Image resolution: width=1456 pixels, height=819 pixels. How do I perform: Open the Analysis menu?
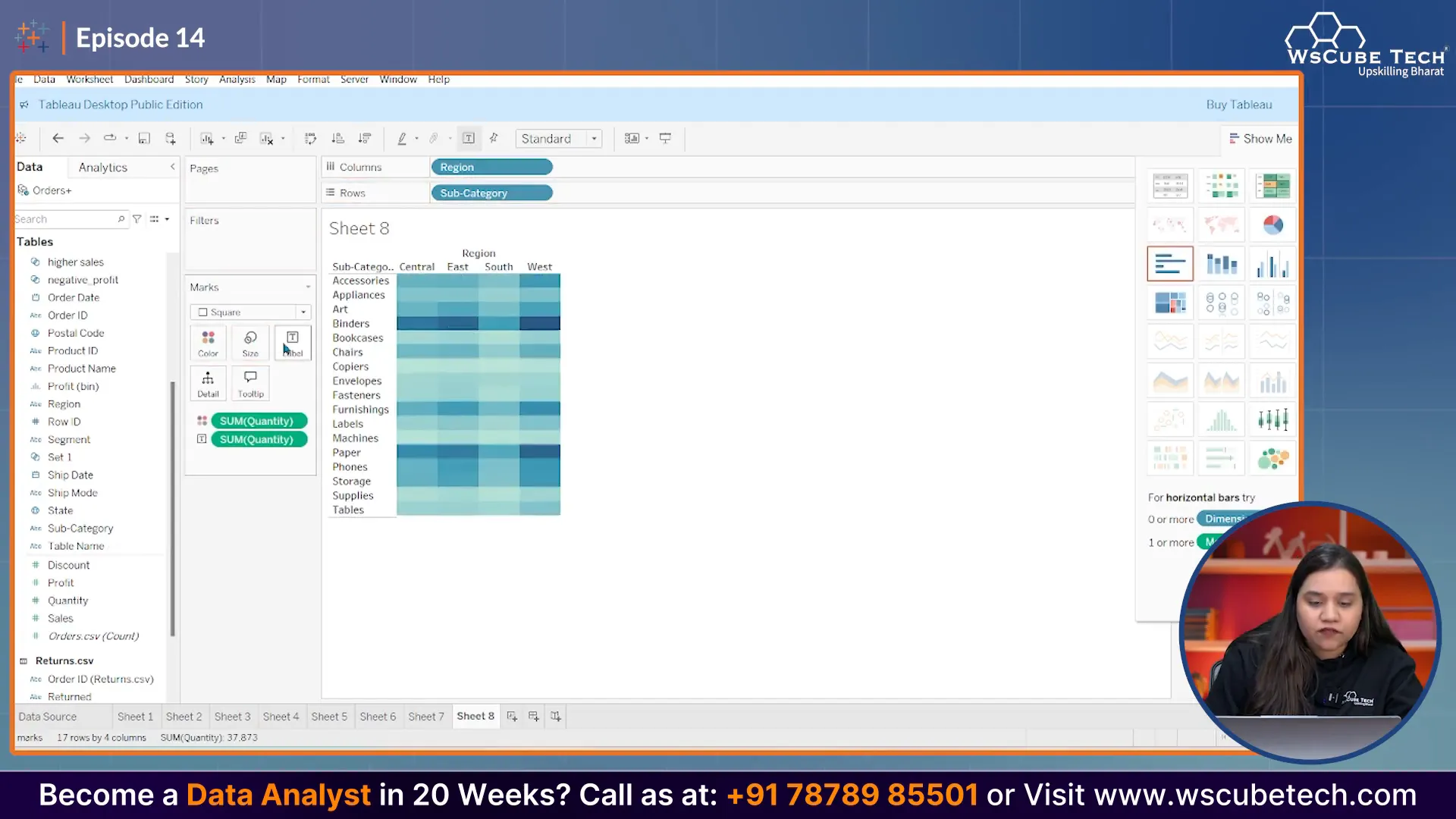pos(237,80)
